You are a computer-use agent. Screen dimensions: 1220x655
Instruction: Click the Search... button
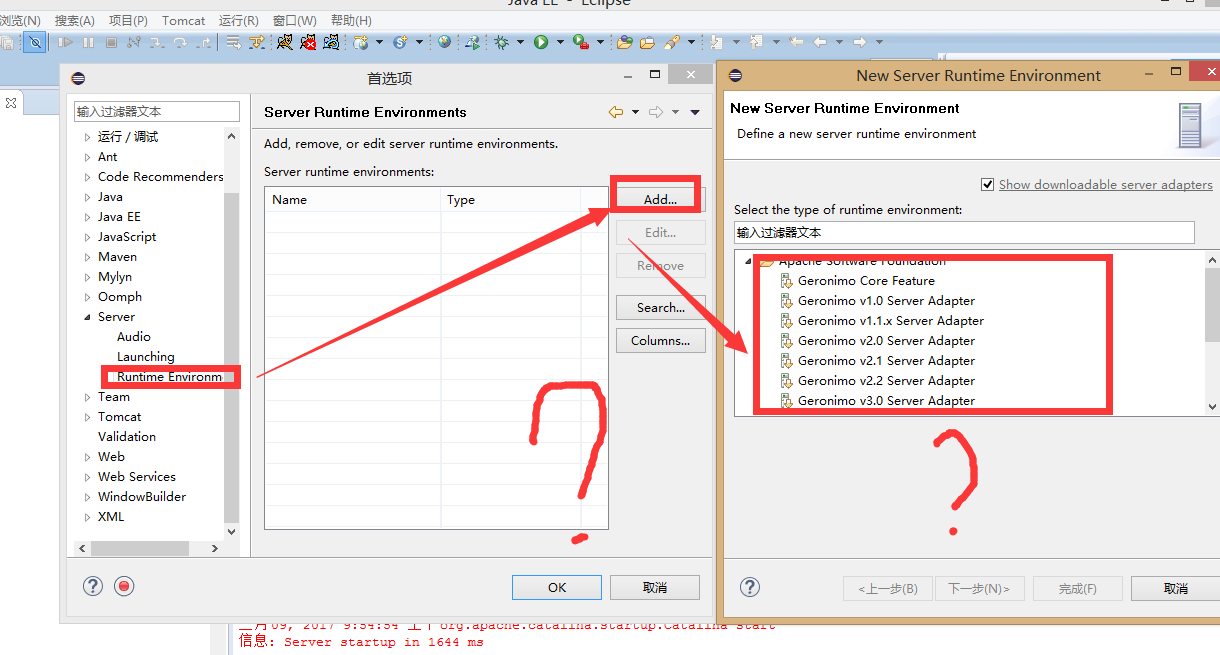[660, 307]
